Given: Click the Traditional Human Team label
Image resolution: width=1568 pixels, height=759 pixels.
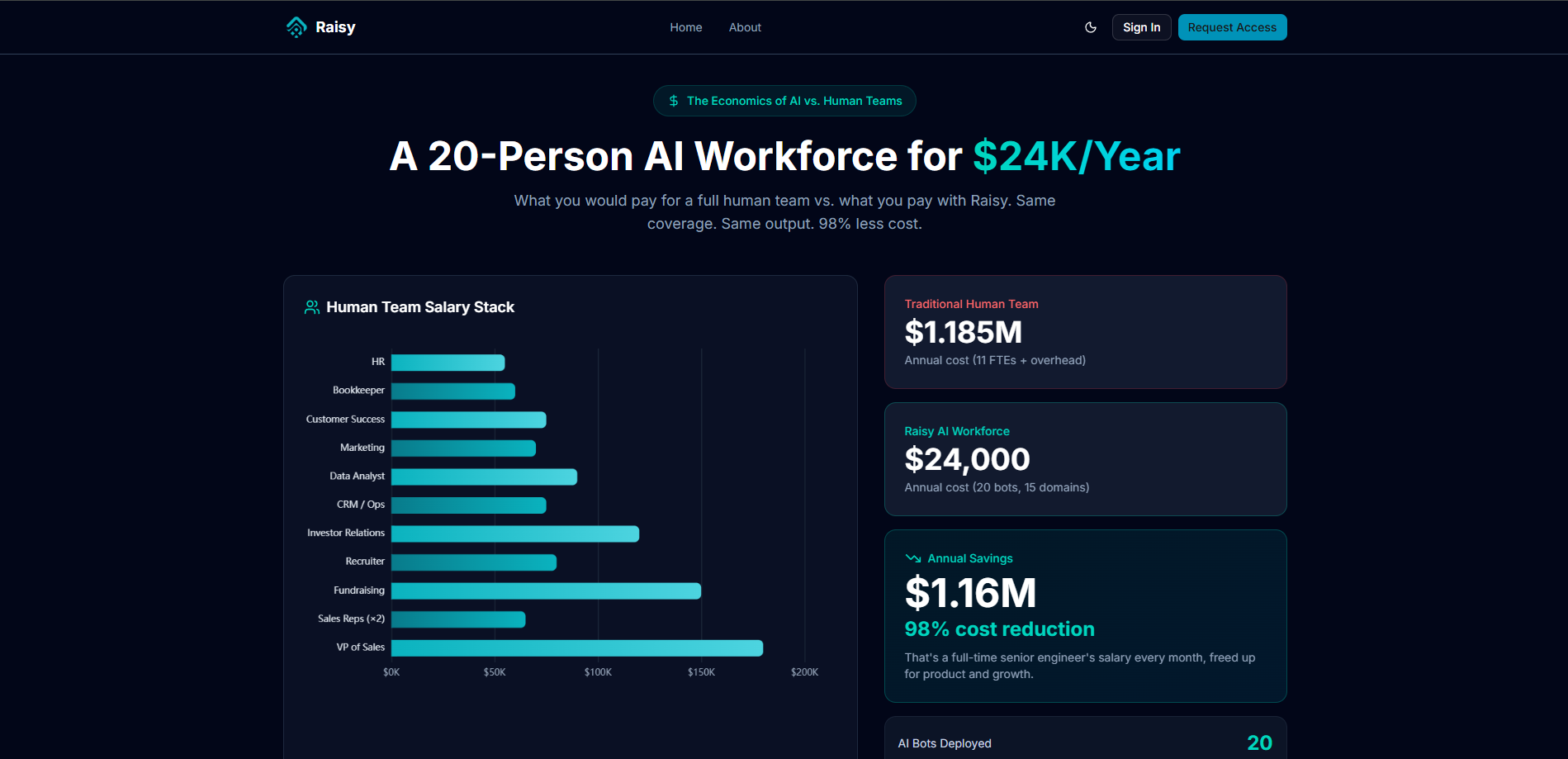Looking at the screenshot, I should coord(971,304).
